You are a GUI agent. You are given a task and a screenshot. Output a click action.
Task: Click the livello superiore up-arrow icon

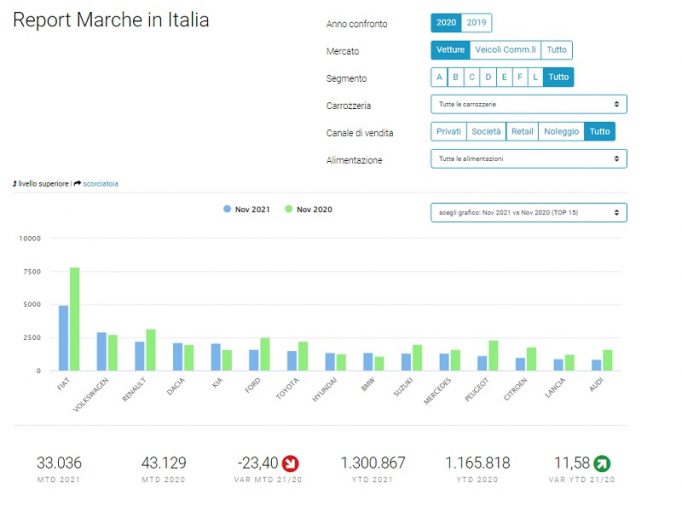pos(15,184)
